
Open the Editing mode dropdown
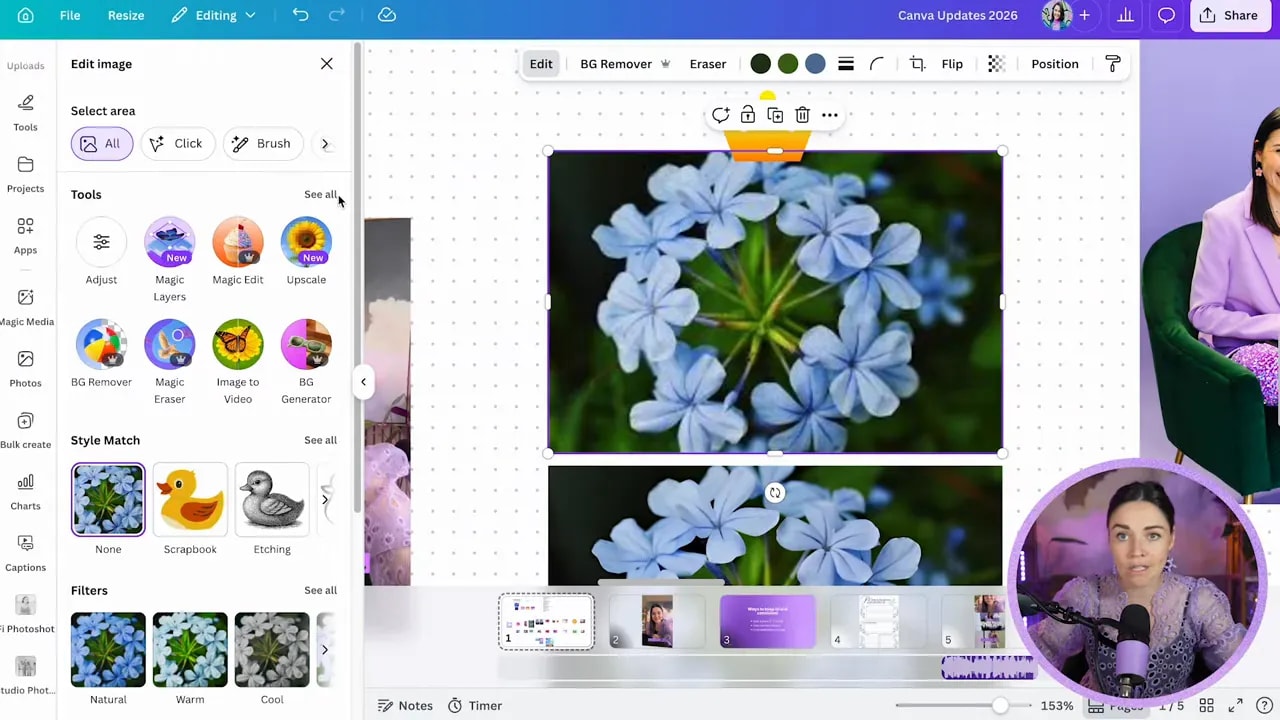tap(214, 15)
